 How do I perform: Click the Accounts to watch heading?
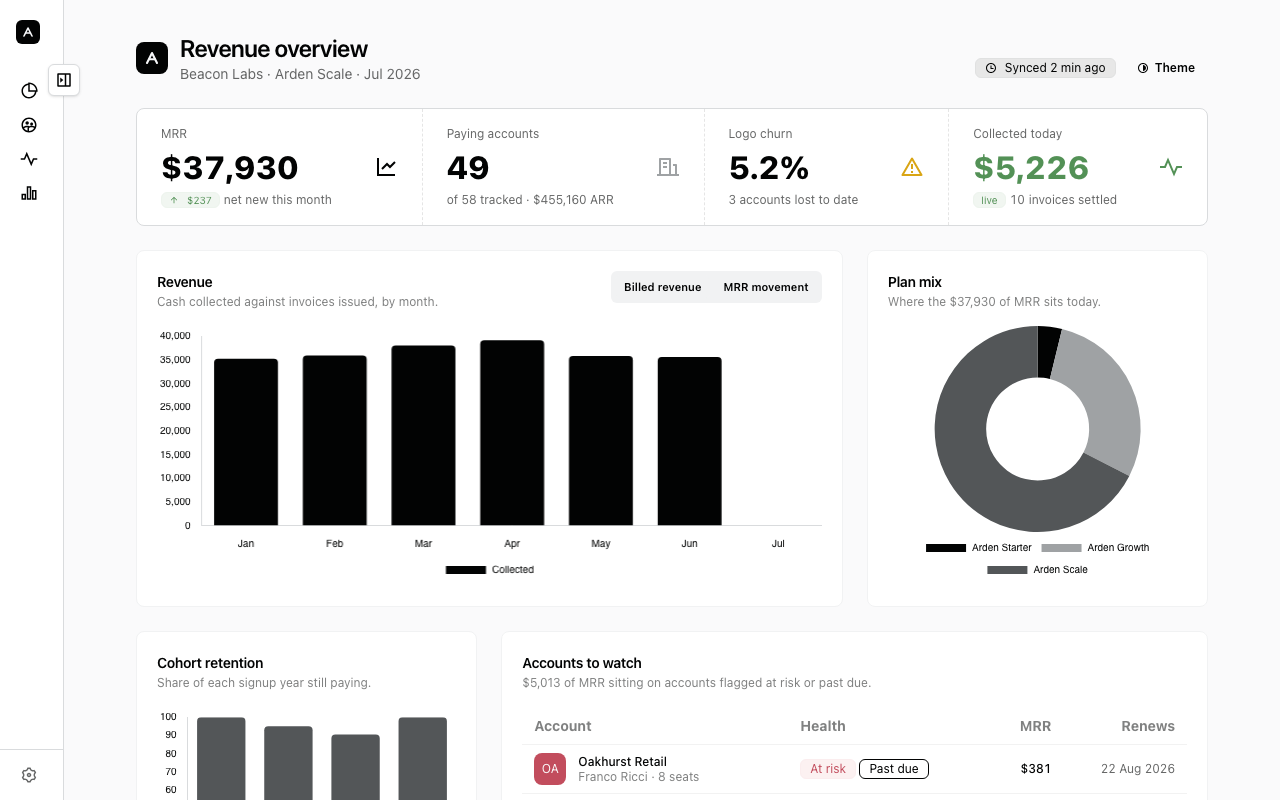pyautogui.click(x=582, y=663)
